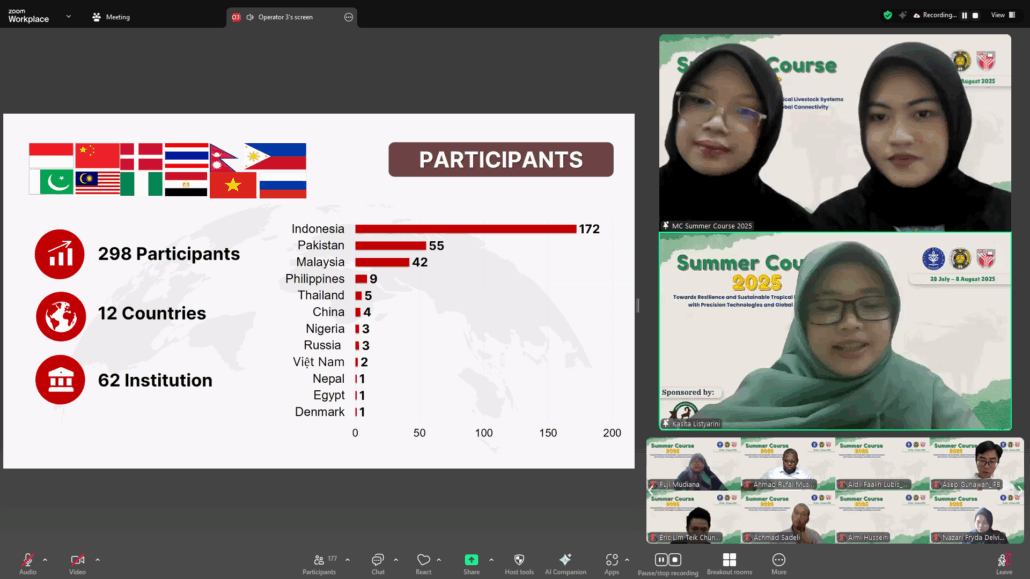This screenshot has width=1030, height=579.
Task: Click the React heart icon
Action: pyautogui.click(x=423, y=561)
